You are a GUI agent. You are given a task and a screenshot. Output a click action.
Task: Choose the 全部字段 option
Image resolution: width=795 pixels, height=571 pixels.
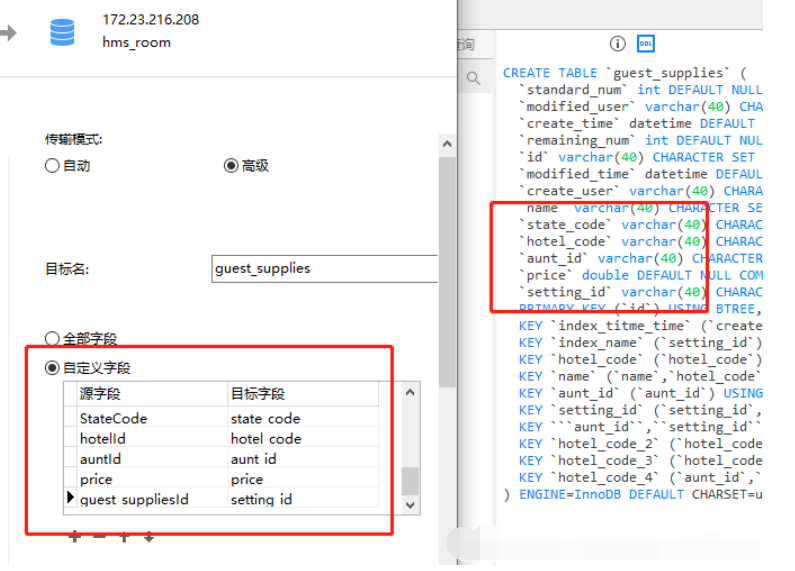click(x=52, y=339)
